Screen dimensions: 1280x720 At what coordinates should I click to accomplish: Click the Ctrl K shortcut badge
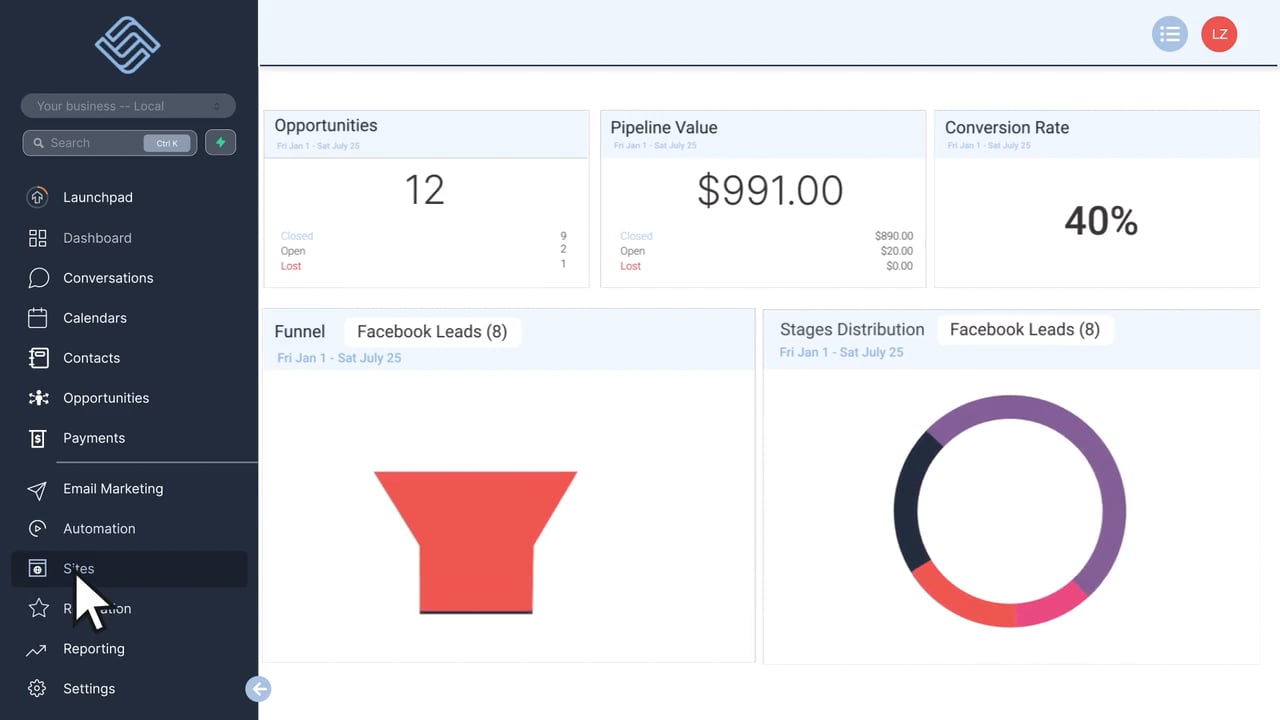click(x=167, y=143)
